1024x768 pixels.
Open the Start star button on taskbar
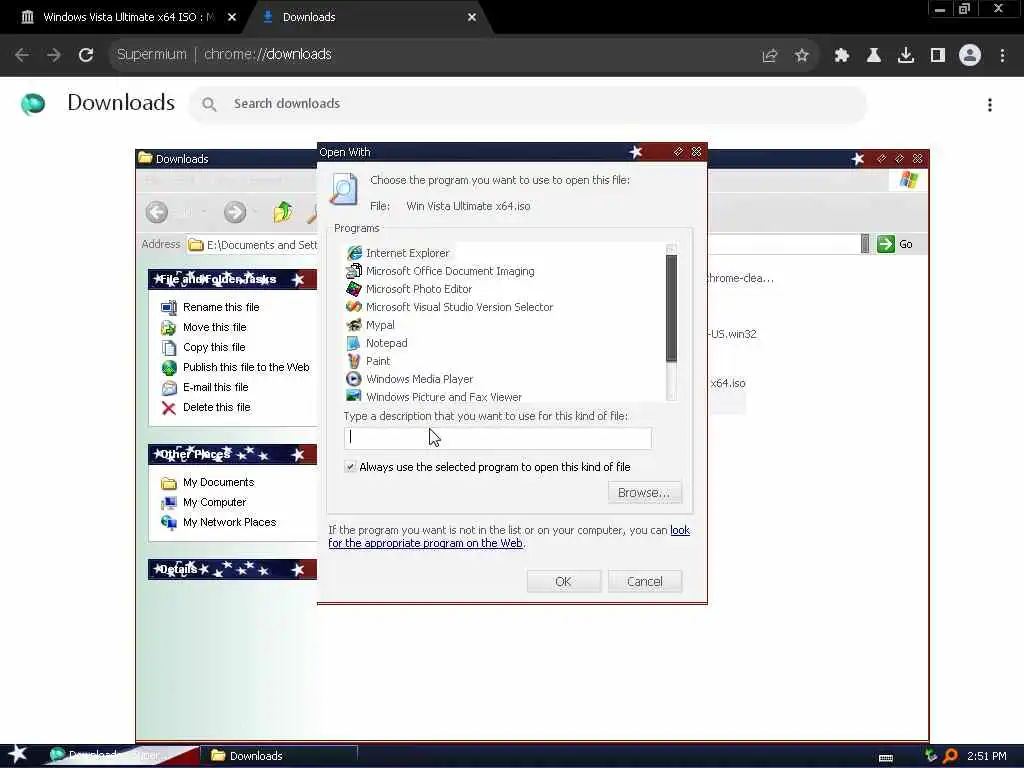pyautogui.click(x=18, y=755)
